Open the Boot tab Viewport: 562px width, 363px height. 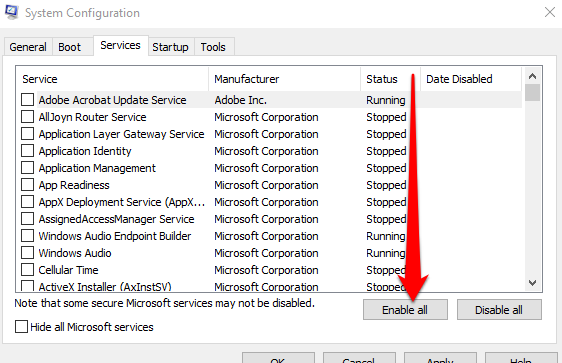(x=70, y=47)
